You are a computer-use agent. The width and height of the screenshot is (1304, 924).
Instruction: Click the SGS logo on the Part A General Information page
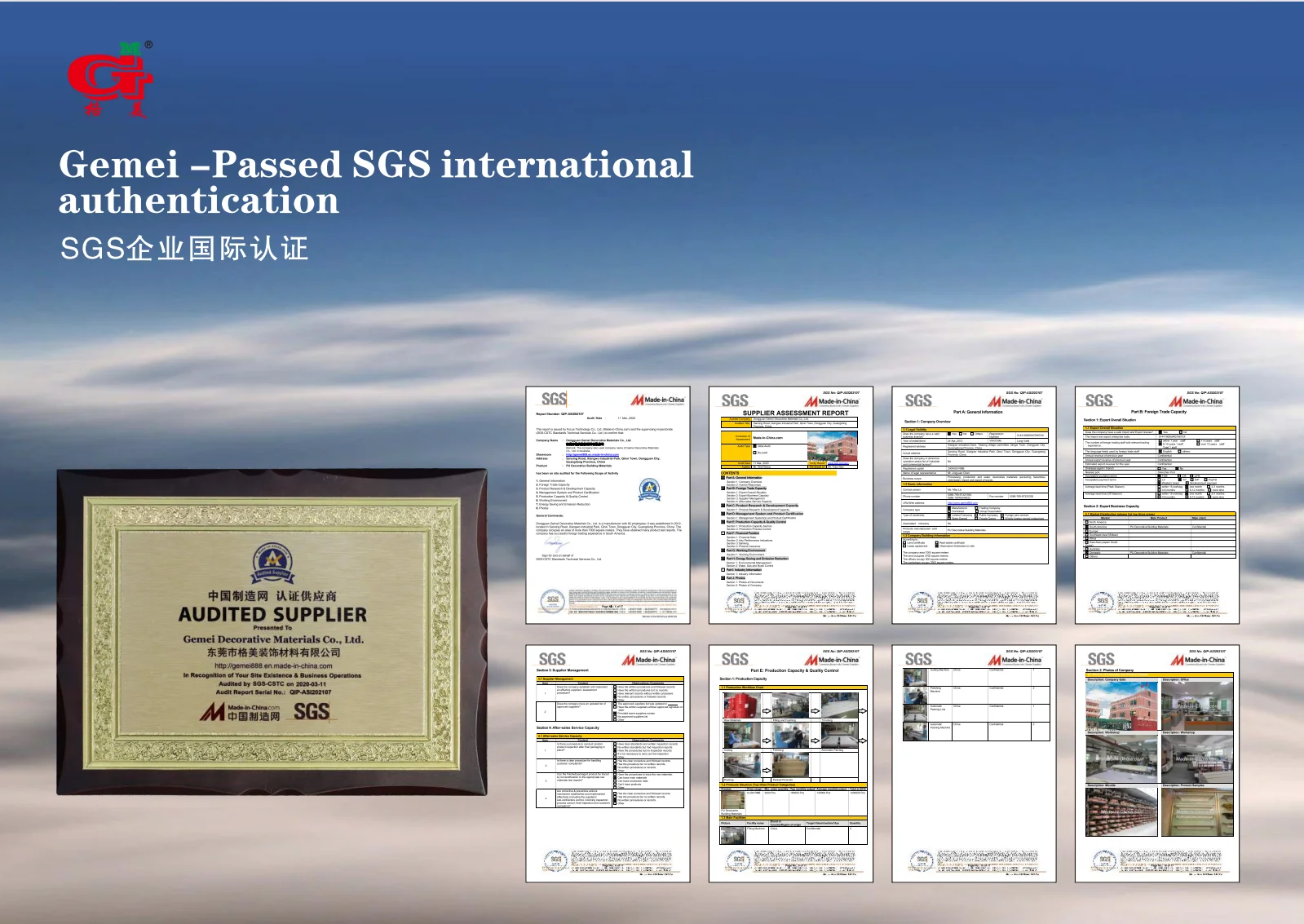coord(918,400)
